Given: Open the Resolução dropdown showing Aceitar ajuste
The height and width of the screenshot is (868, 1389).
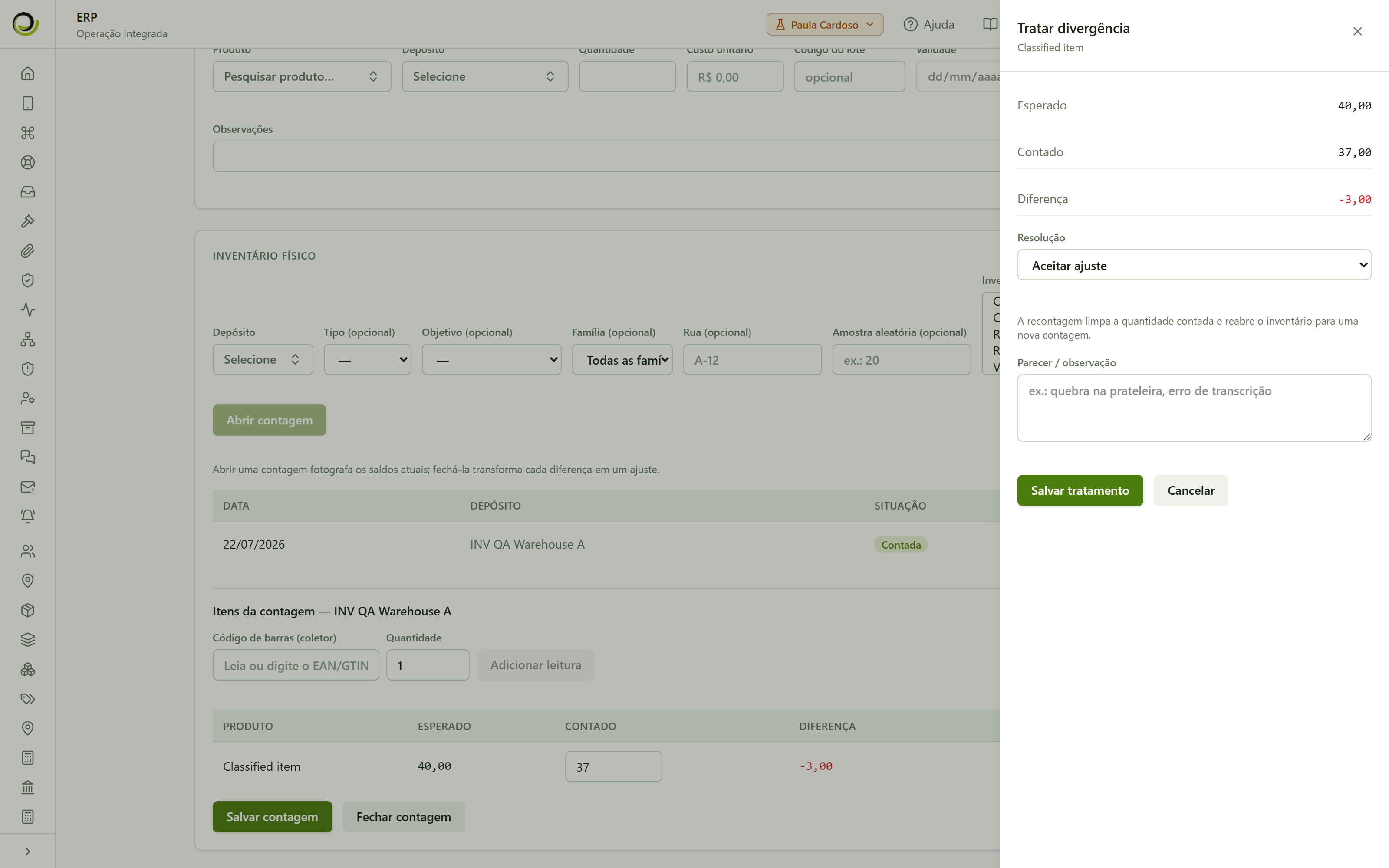Looking at the screenshot, I should [x=1194, y=265].
